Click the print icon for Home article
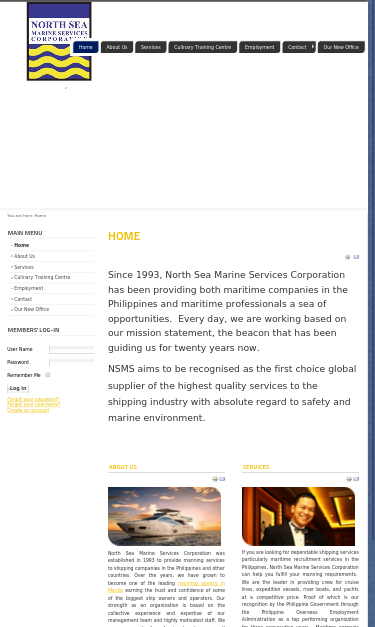375x627 pixels. pos(347,257)
